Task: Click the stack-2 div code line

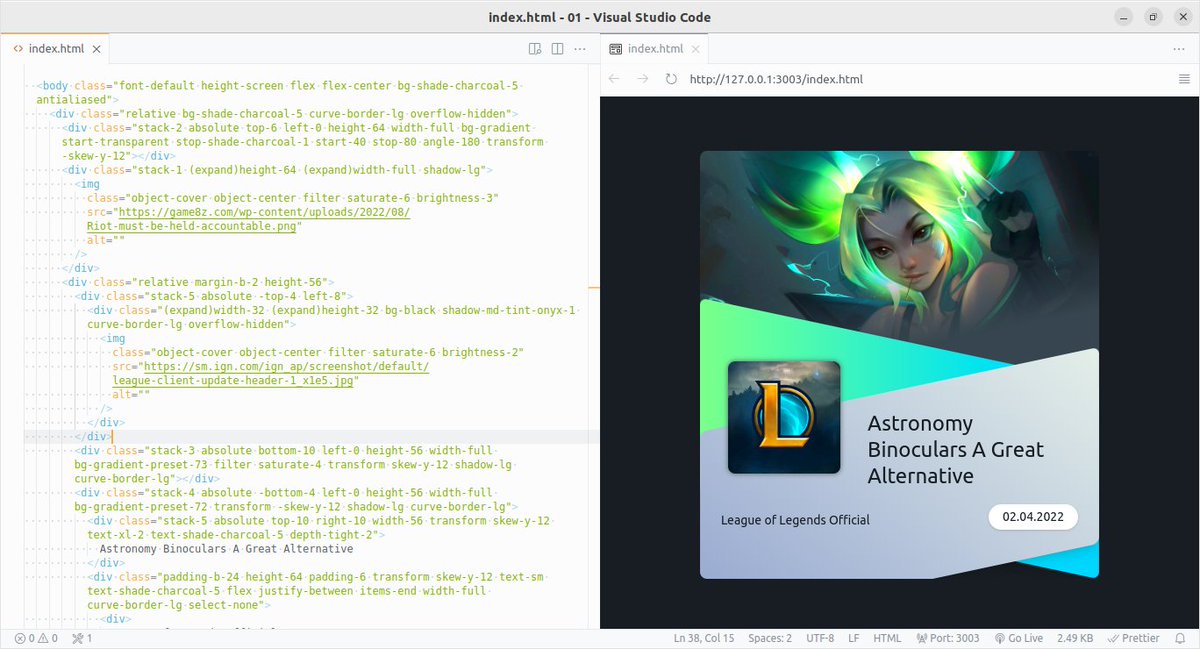Action: coord(303,142)
